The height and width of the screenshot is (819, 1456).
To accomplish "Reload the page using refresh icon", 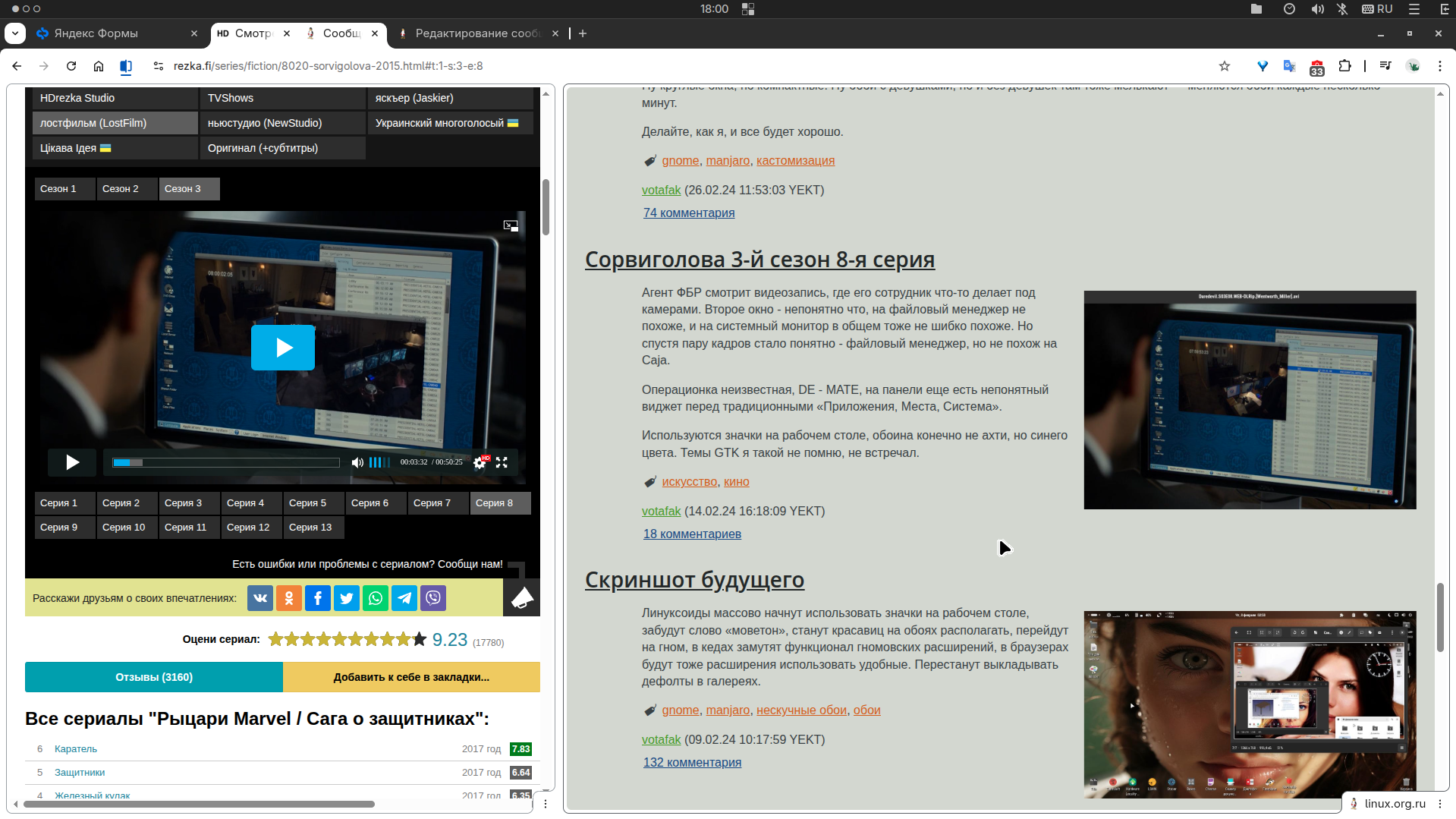I will pyautogui.click(x=71, y=66).
